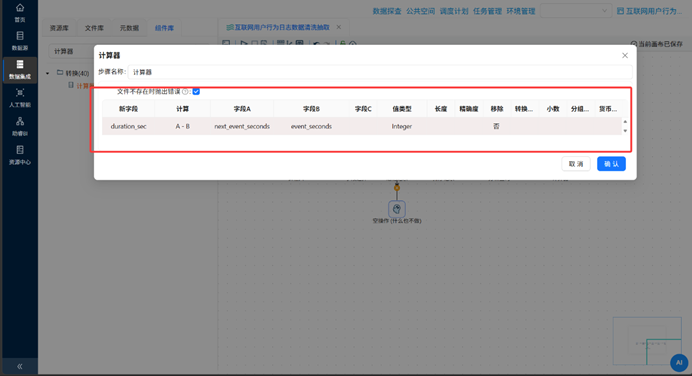Click the 否 cell under 移除

pos(496,126)
